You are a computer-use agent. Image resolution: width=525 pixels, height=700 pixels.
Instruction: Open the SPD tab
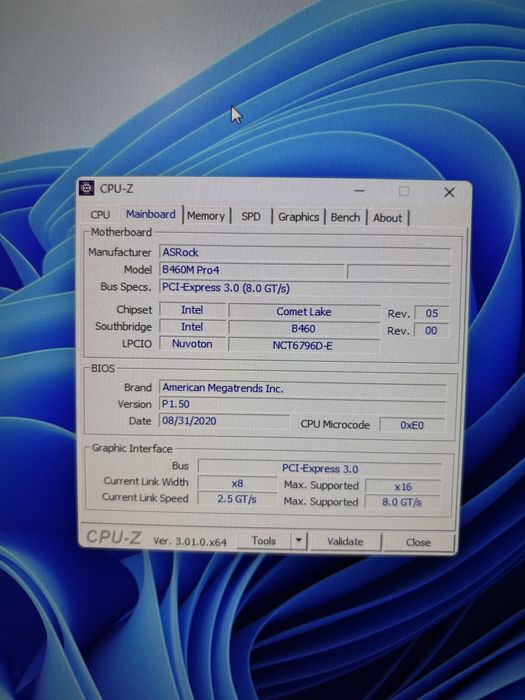click(x=250, y=217)
